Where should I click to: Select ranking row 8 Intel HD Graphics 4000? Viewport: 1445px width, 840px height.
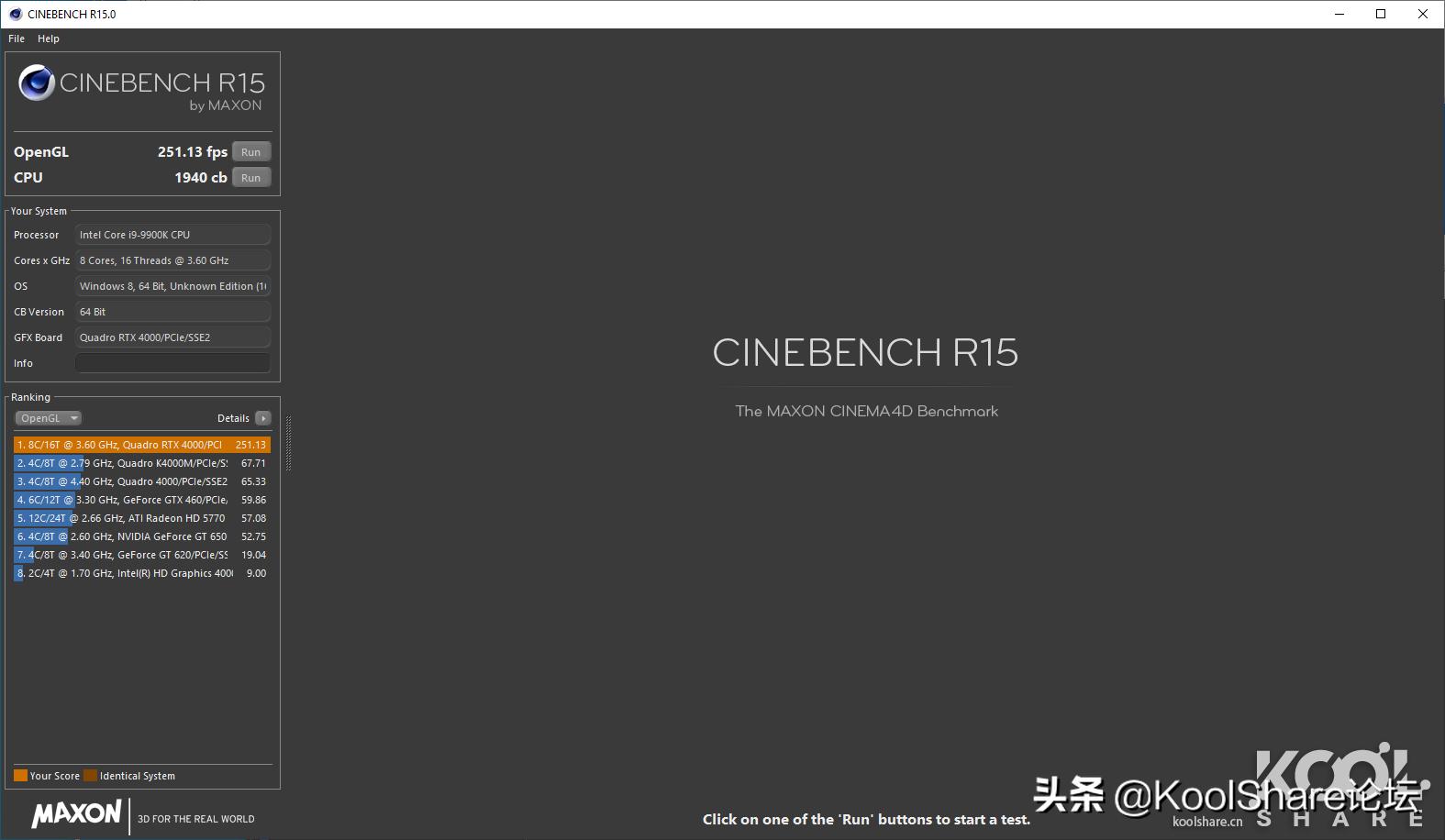coord(142,573)
